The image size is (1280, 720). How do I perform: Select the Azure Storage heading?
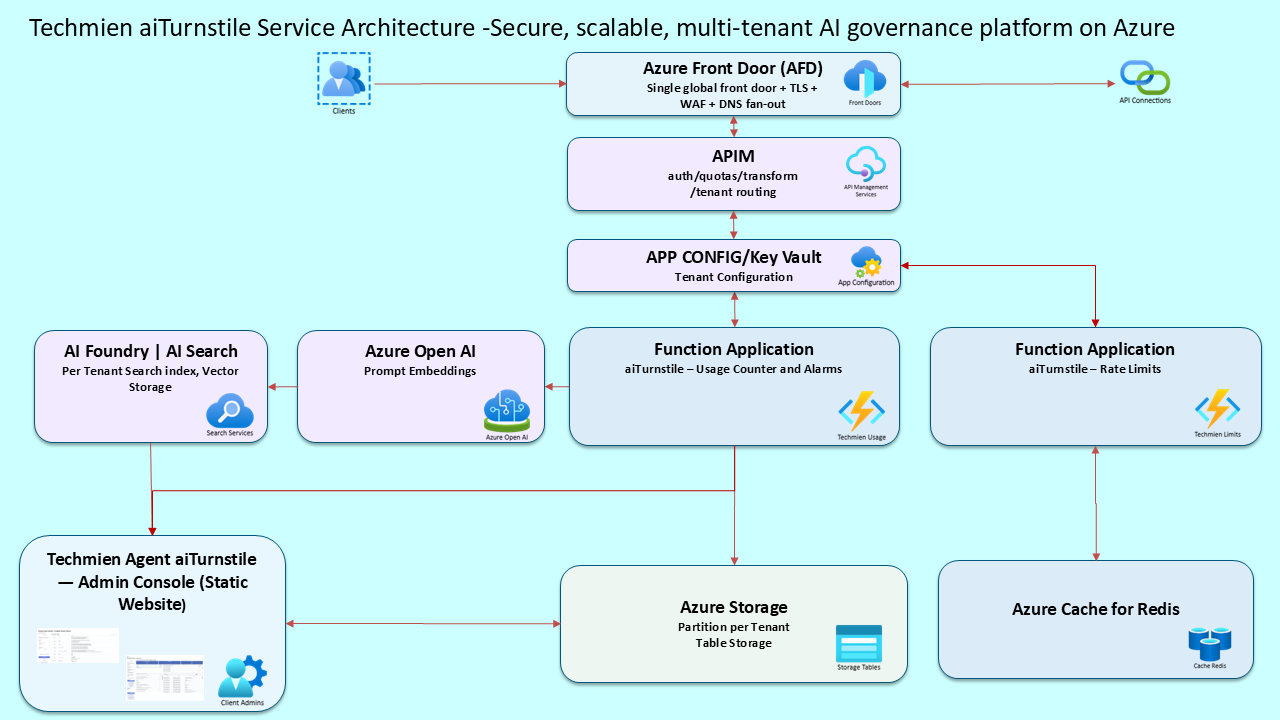point(734,607)
